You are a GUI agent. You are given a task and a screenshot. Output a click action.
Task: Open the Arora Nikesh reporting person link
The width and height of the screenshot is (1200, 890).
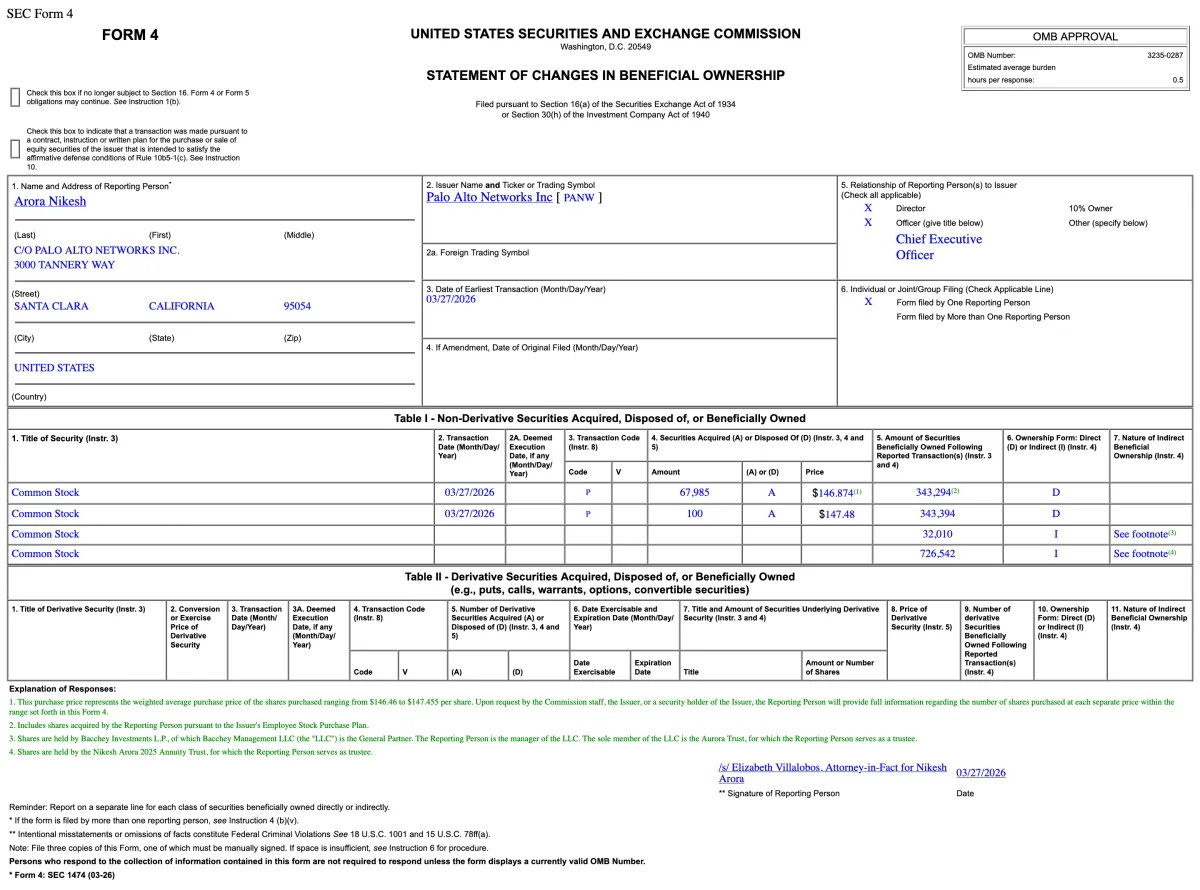[50, 201]
